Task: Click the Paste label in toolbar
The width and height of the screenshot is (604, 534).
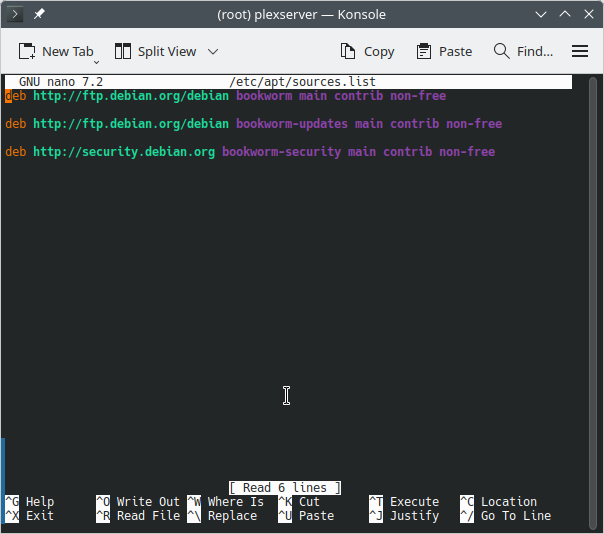Action: [x=455, y=51]
